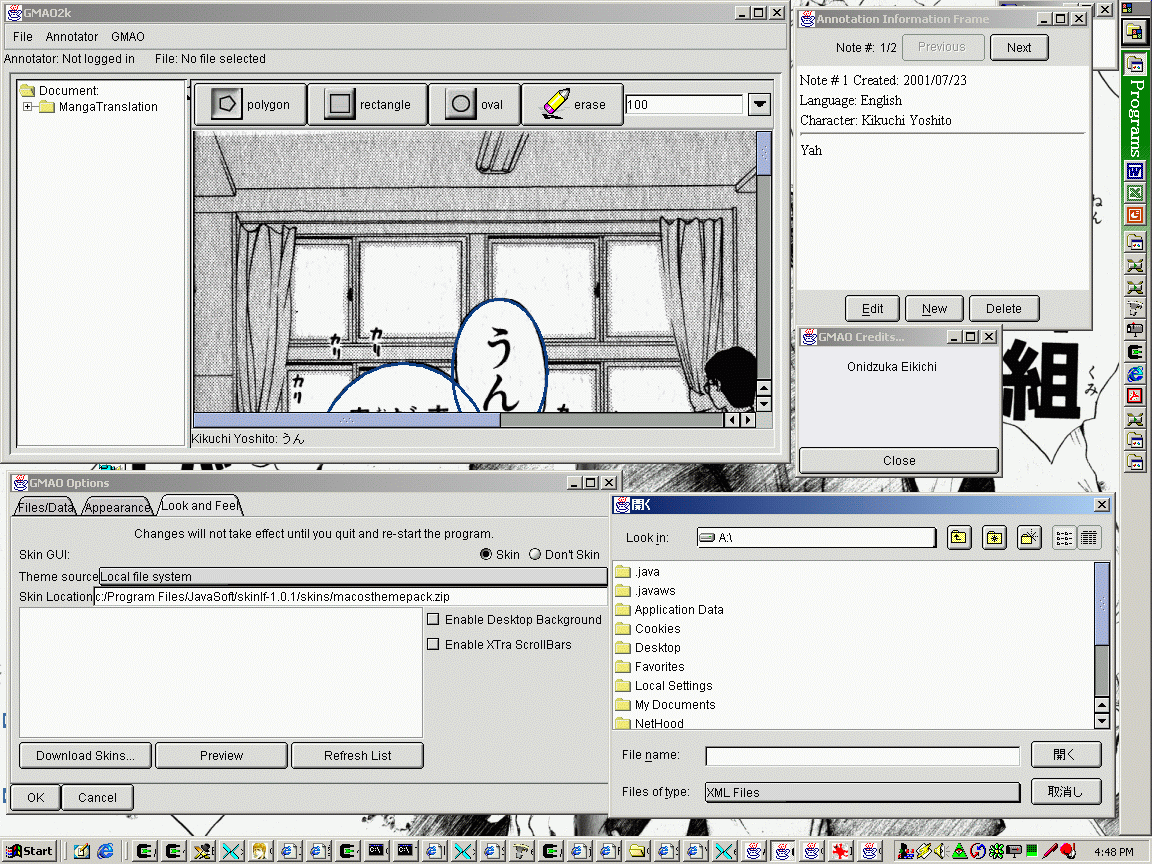This screenshot has width=1152, height=864.
Task: Expand the MangaTranslation tree node
Action: 27,107
